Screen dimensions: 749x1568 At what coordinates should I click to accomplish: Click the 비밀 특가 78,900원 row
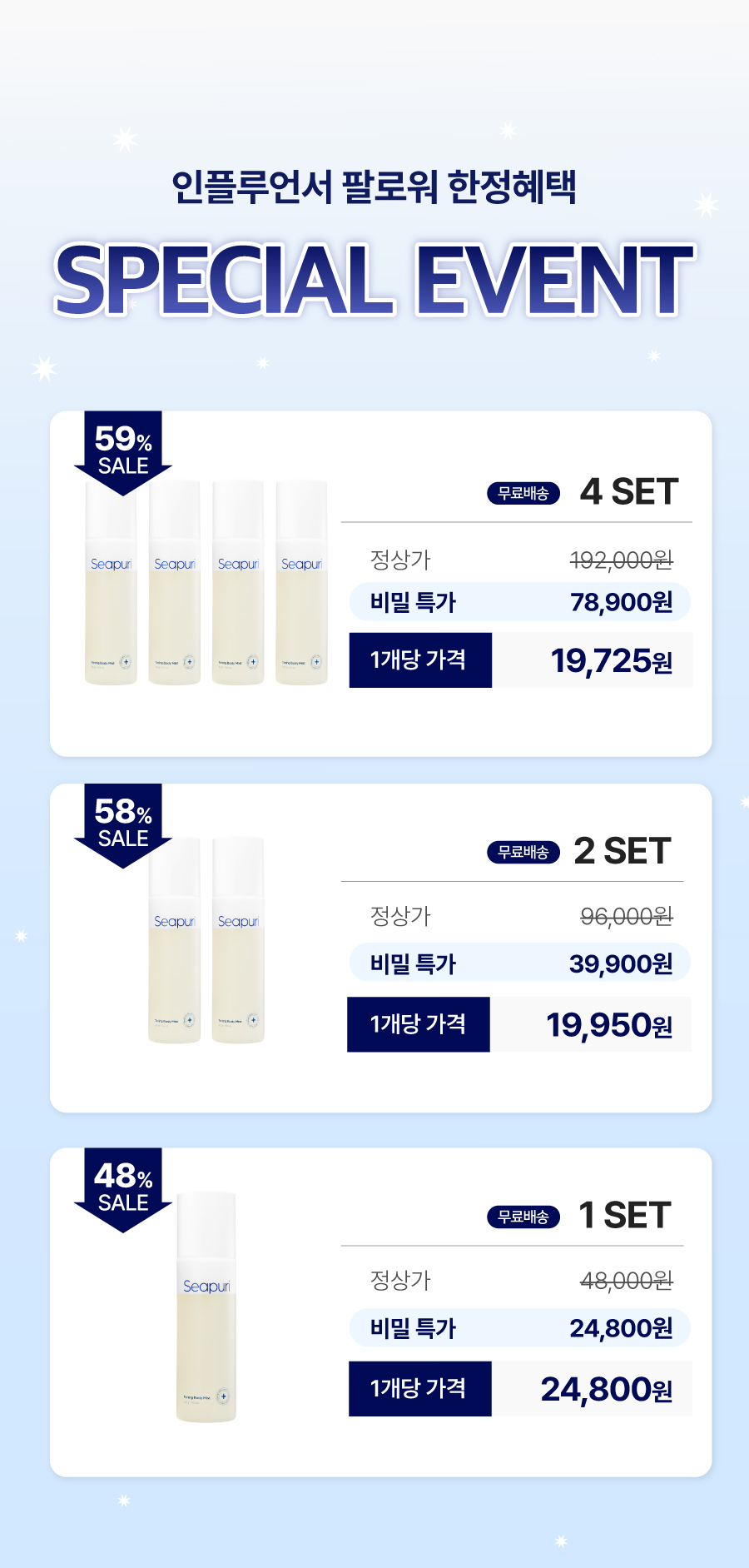pyautogui.click(x=520, y=602)
